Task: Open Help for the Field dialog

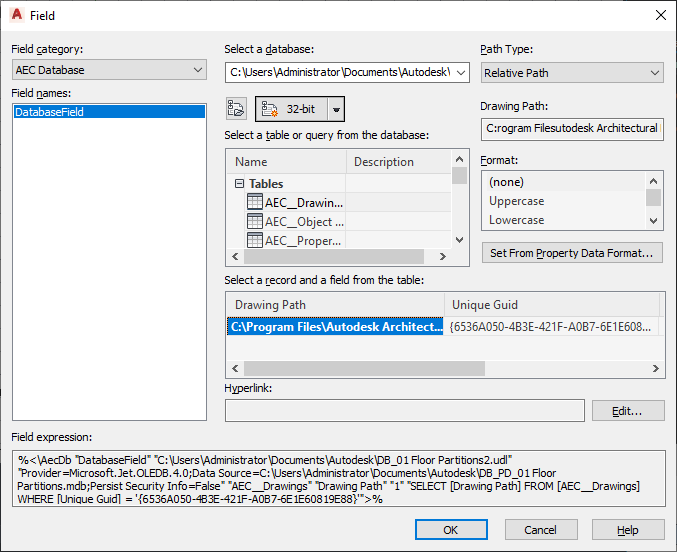Action: [x=628, y=530]
